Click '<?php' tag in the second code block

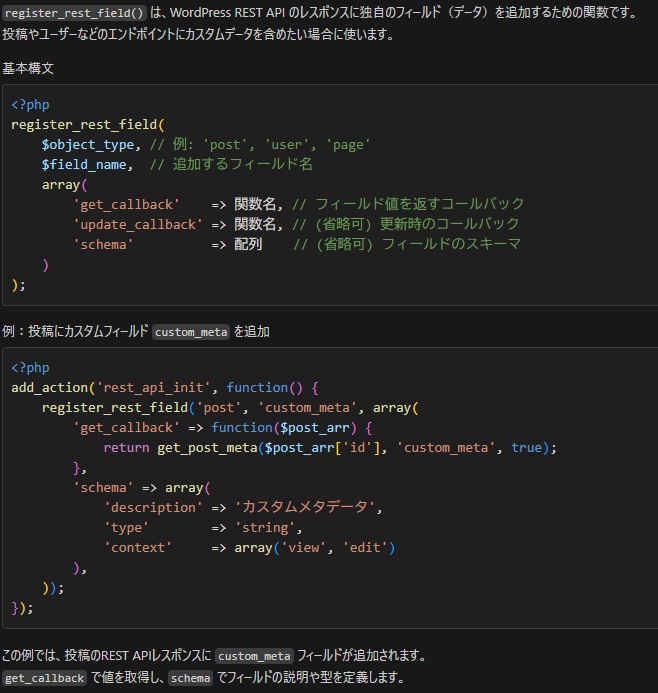click(x=30, y=368)
